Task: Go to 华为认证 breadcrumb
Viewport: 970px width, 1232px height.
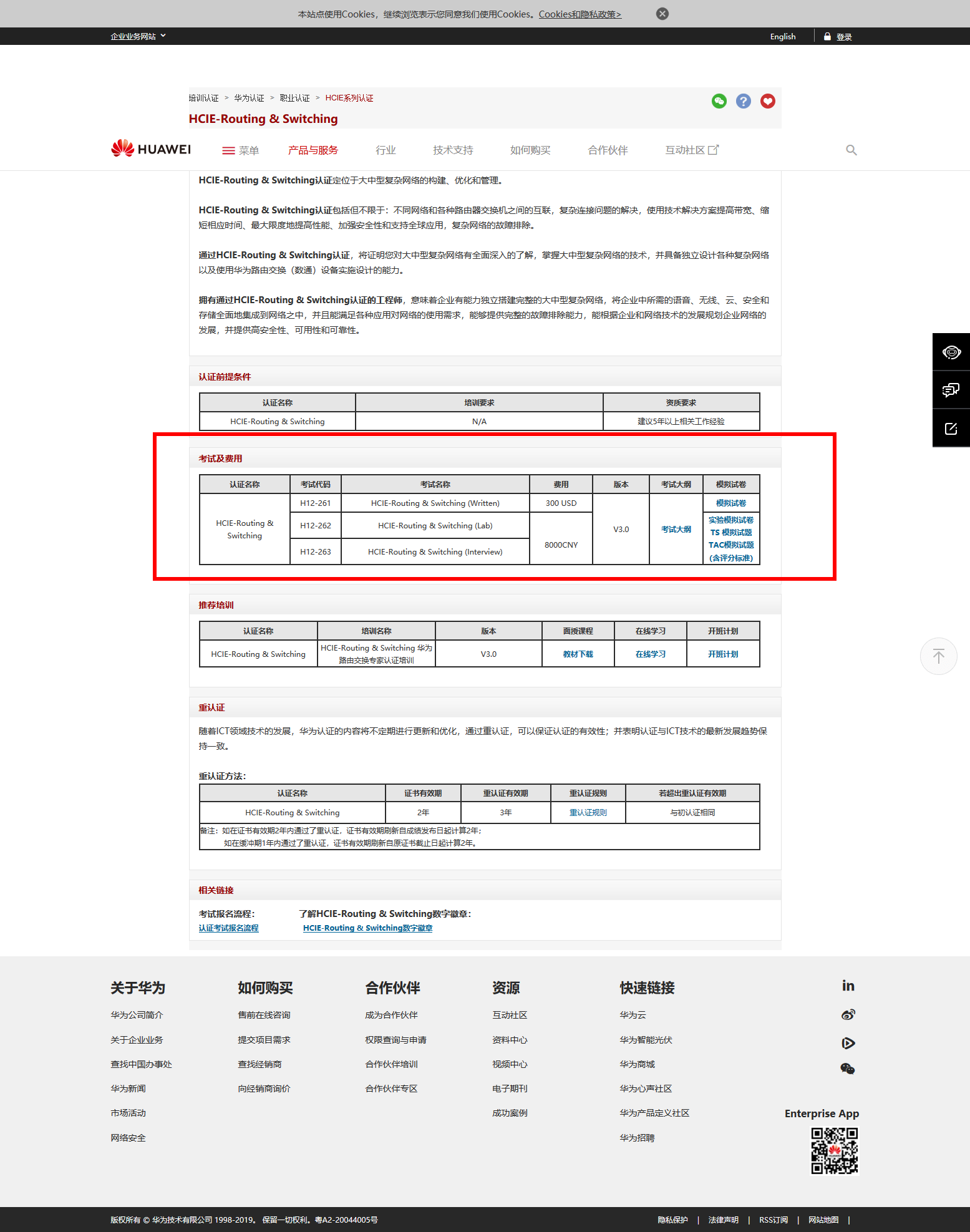Action: pos(250,98)
